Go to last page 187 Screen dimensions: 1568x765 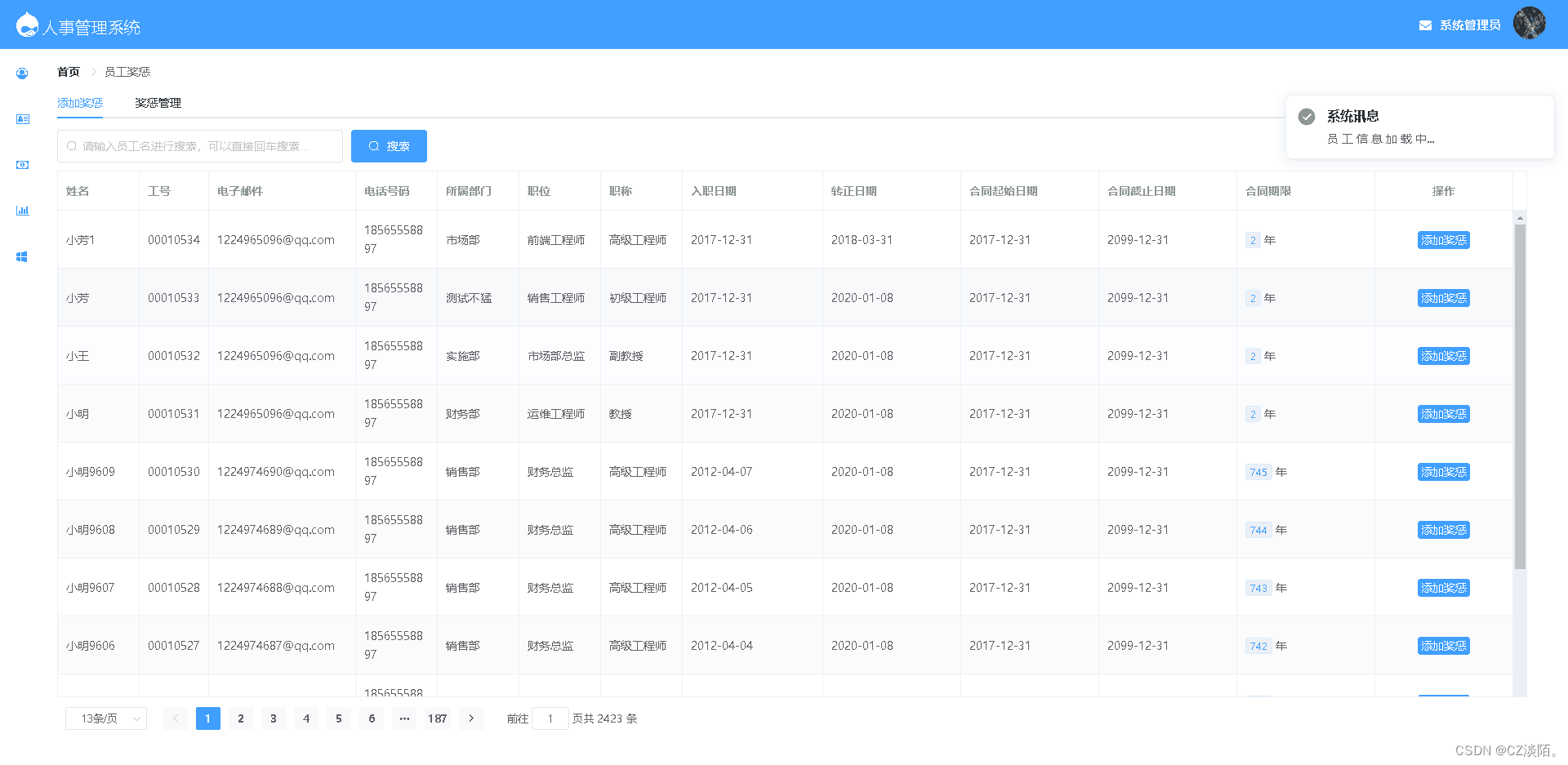point(438,718)
